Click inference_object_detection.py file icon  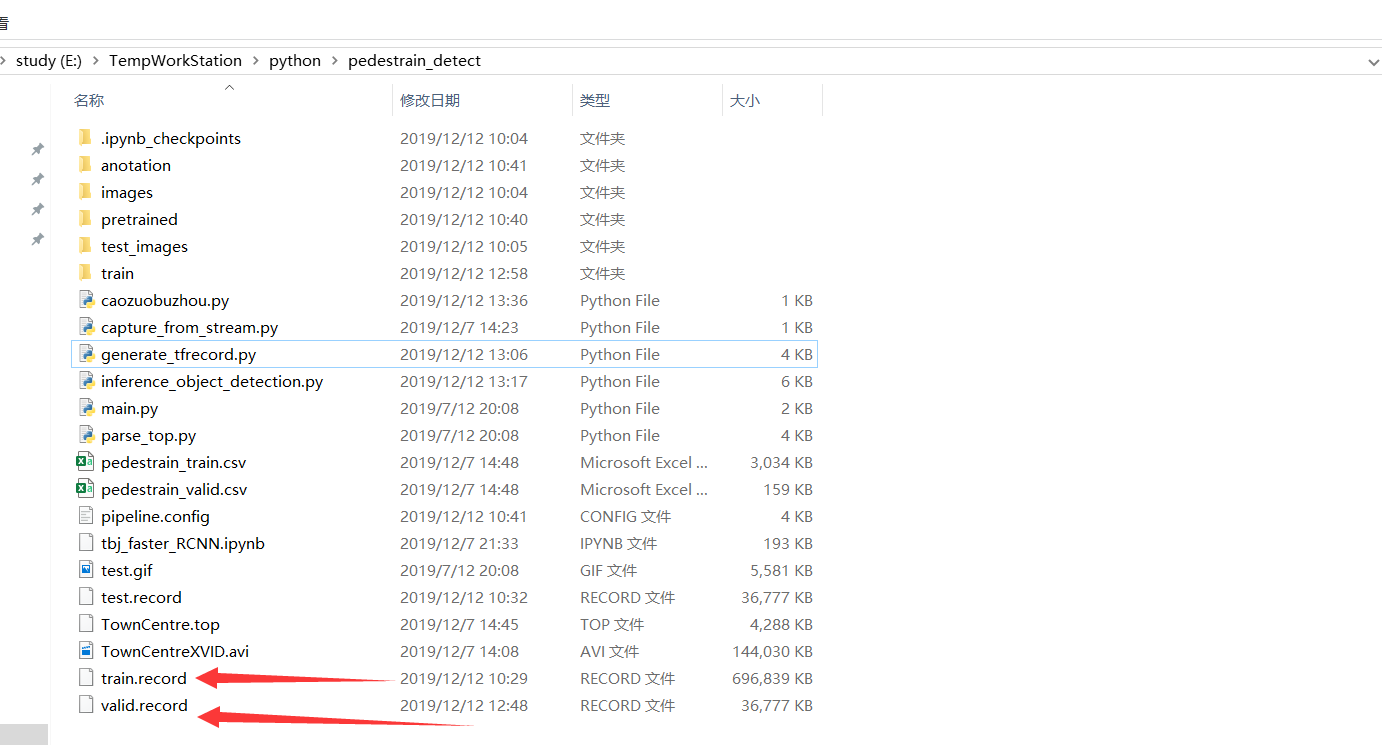click(x=85, y=381)
